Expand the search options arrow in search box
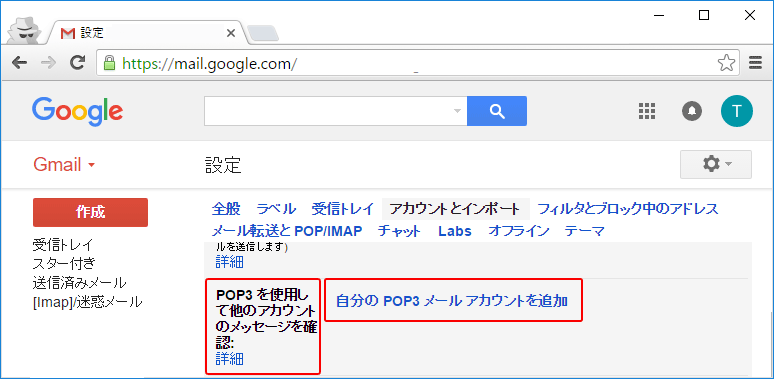The image size is (774, 379). click(x=457, y=111)
